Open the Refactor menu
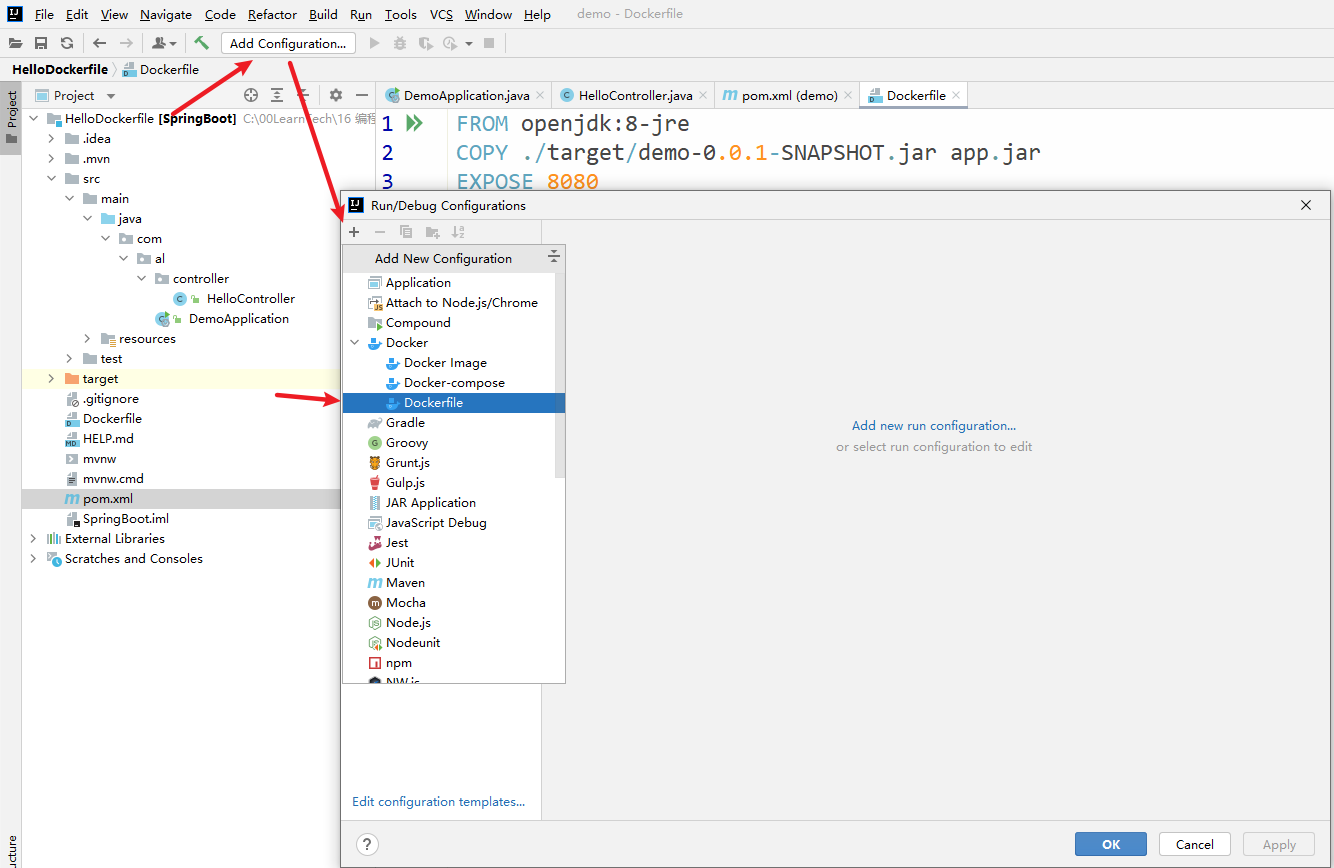1334x868 pixels. (x=272, y=14)
